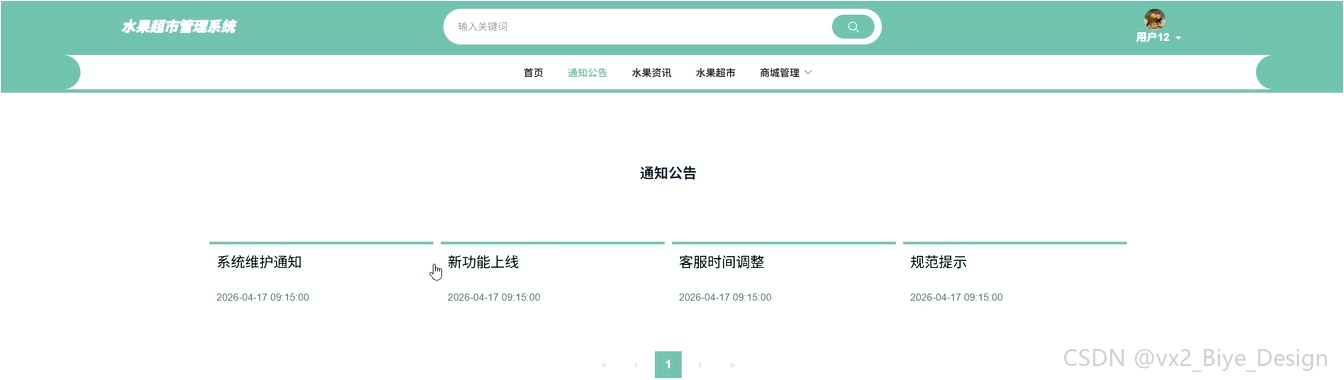
Task: Jump to first page double-arrow
Action: click(604, 365)
